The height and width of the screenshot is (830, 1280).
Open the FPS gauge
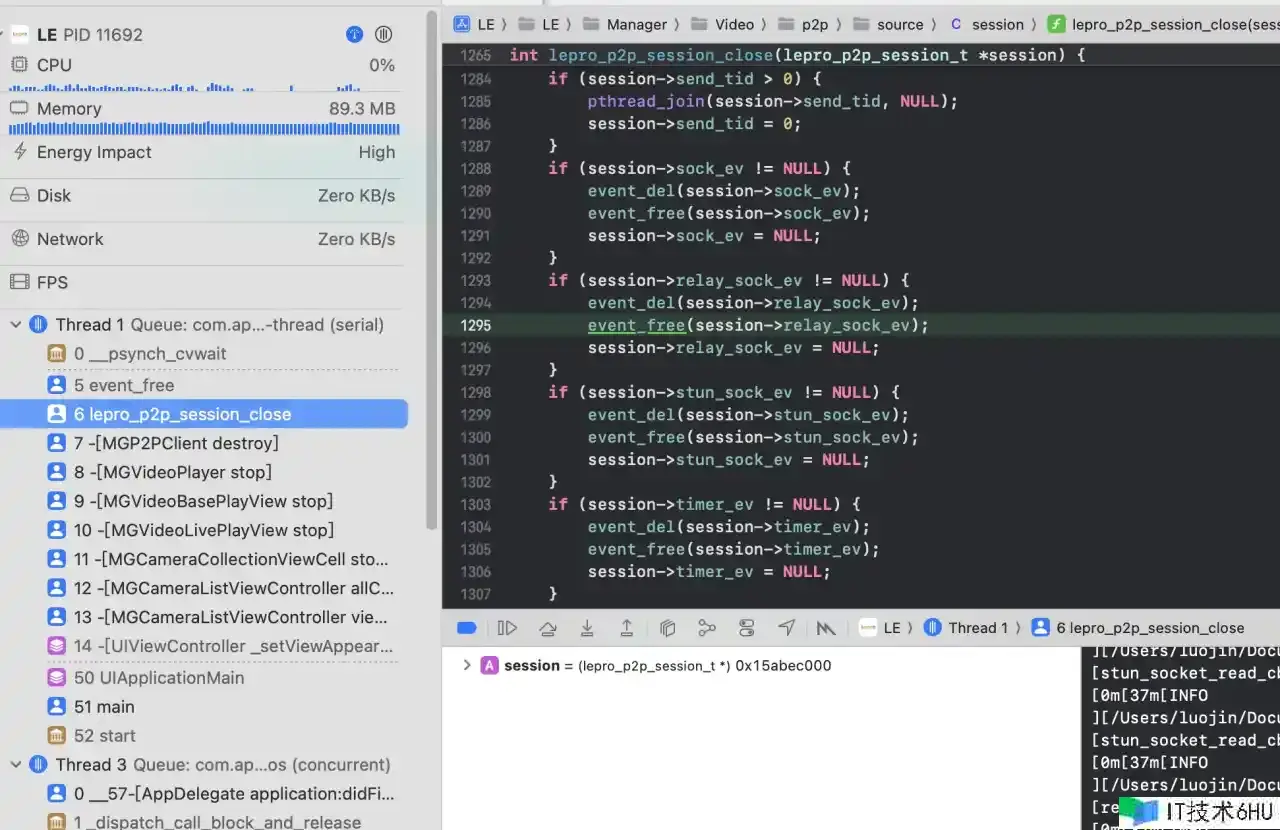[202, 282]
